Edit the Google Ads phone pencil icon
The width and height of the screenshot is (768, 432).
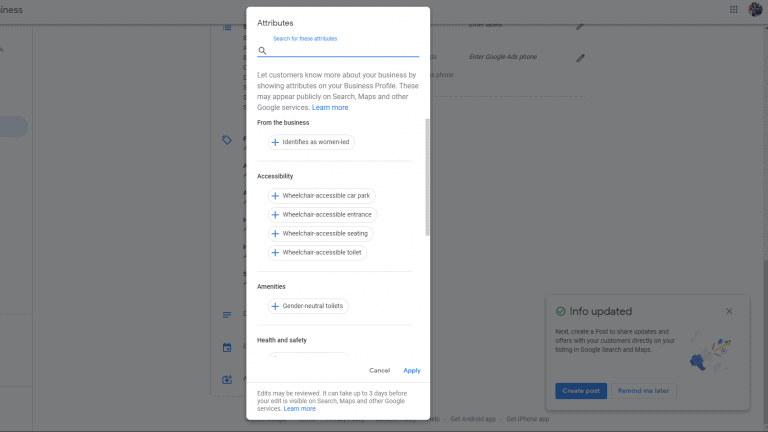[580, 58]
